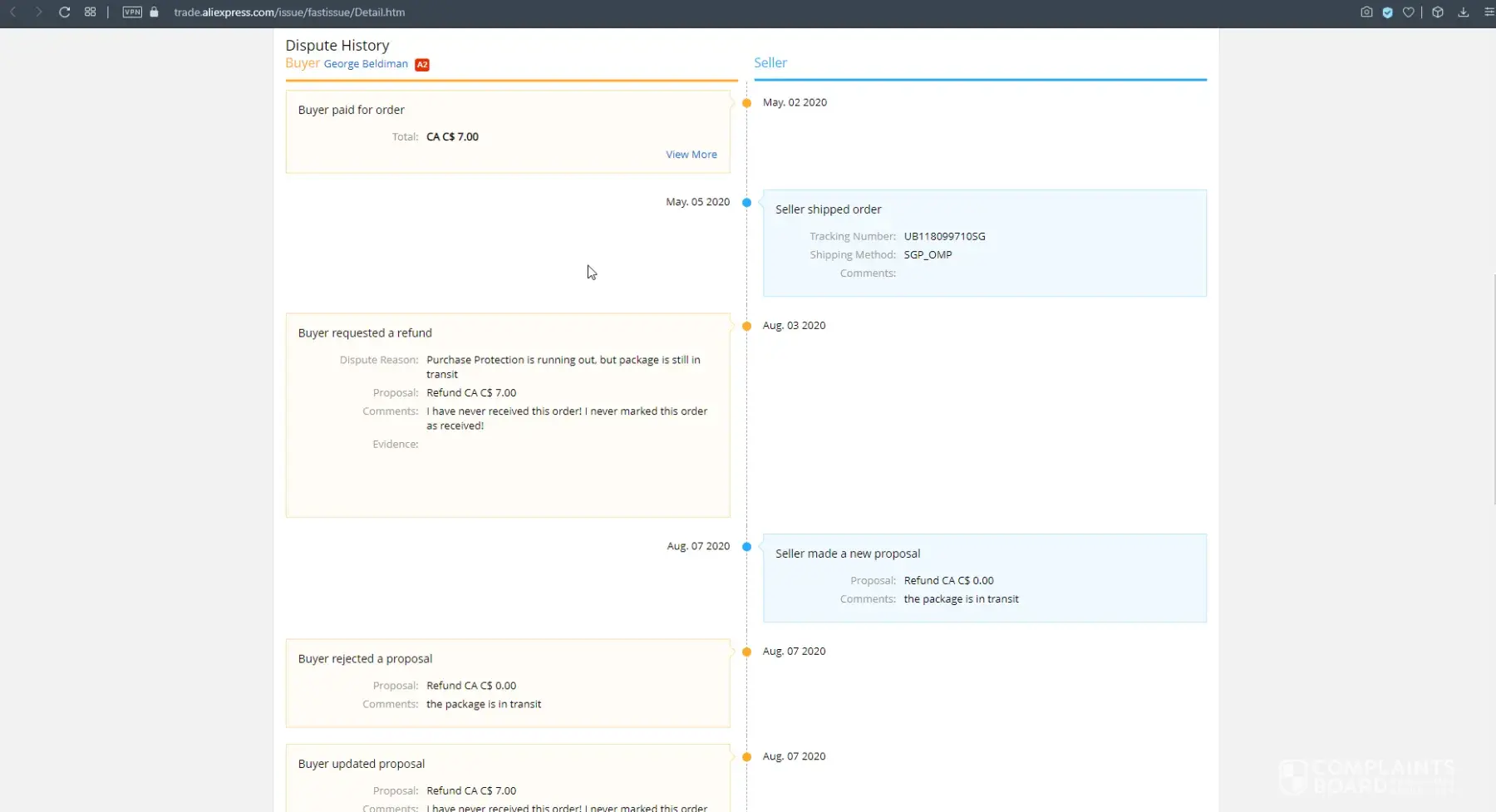Click tracking number UB118099710SG
Screen dimensions: 1496x812
point(944,237)
